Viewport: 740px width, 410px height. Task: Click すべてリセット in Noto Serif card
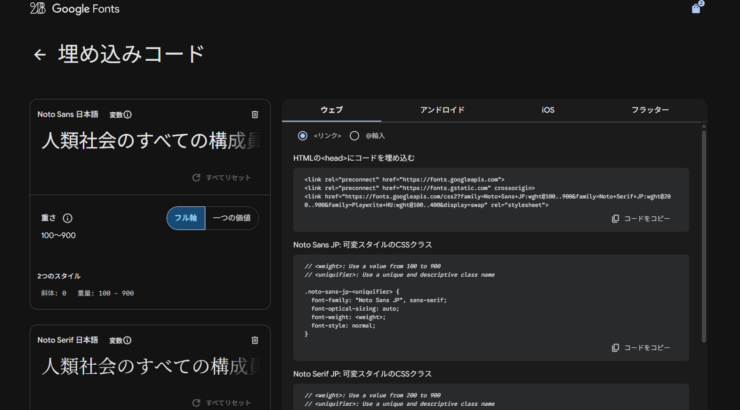tap(228, 403)
